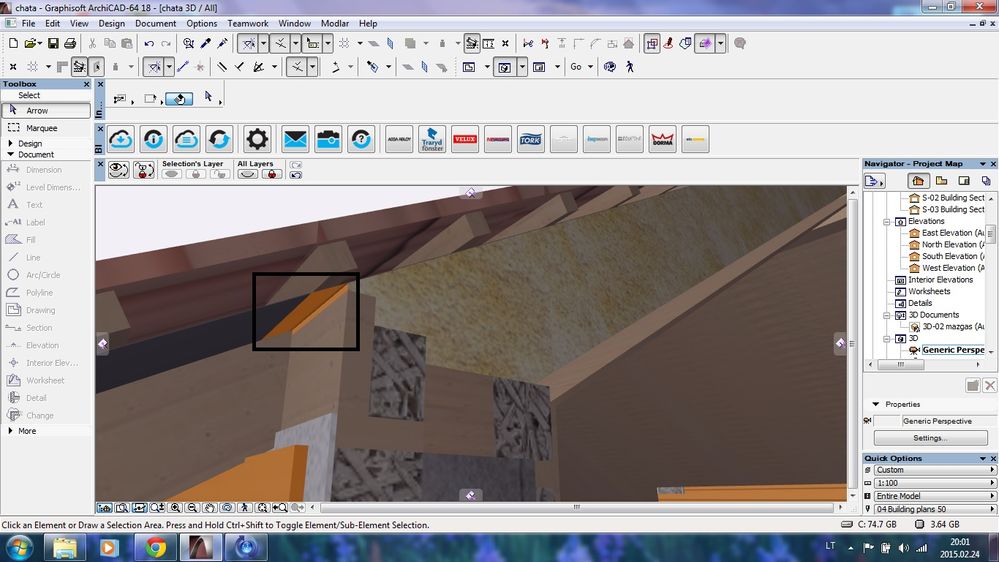
Task: Open the 04 Building plans 50 dropdown
Action: pos(935,509)
